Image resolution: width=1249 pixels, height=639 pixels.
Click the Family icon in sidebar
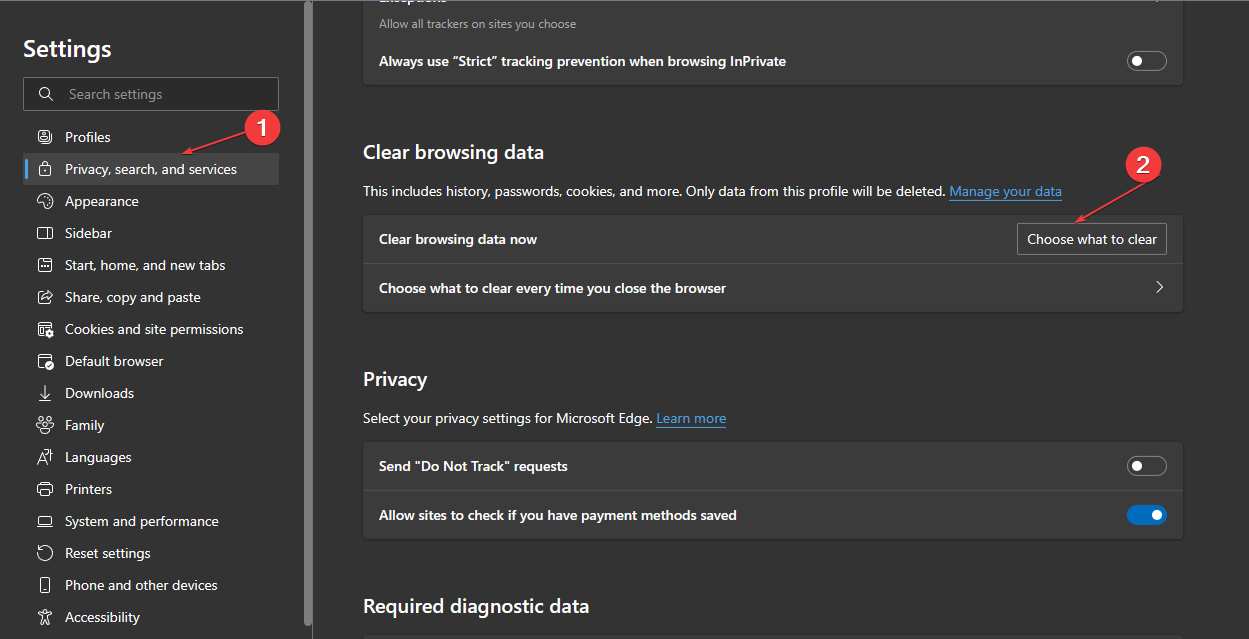click(44, 425)
